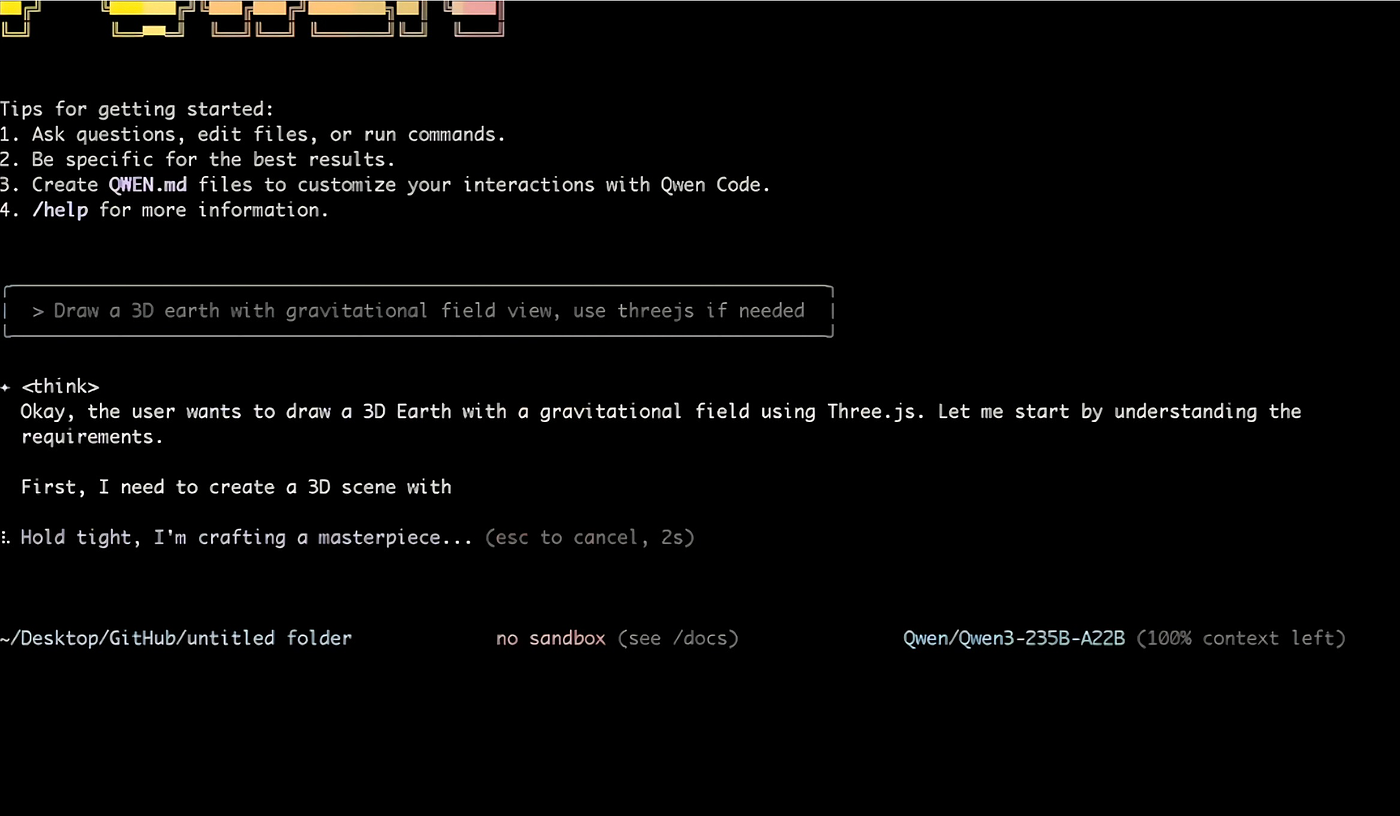Collapse the think reasoning block
This screenshot has width=1400, height=816.
[x=60, y=386]
